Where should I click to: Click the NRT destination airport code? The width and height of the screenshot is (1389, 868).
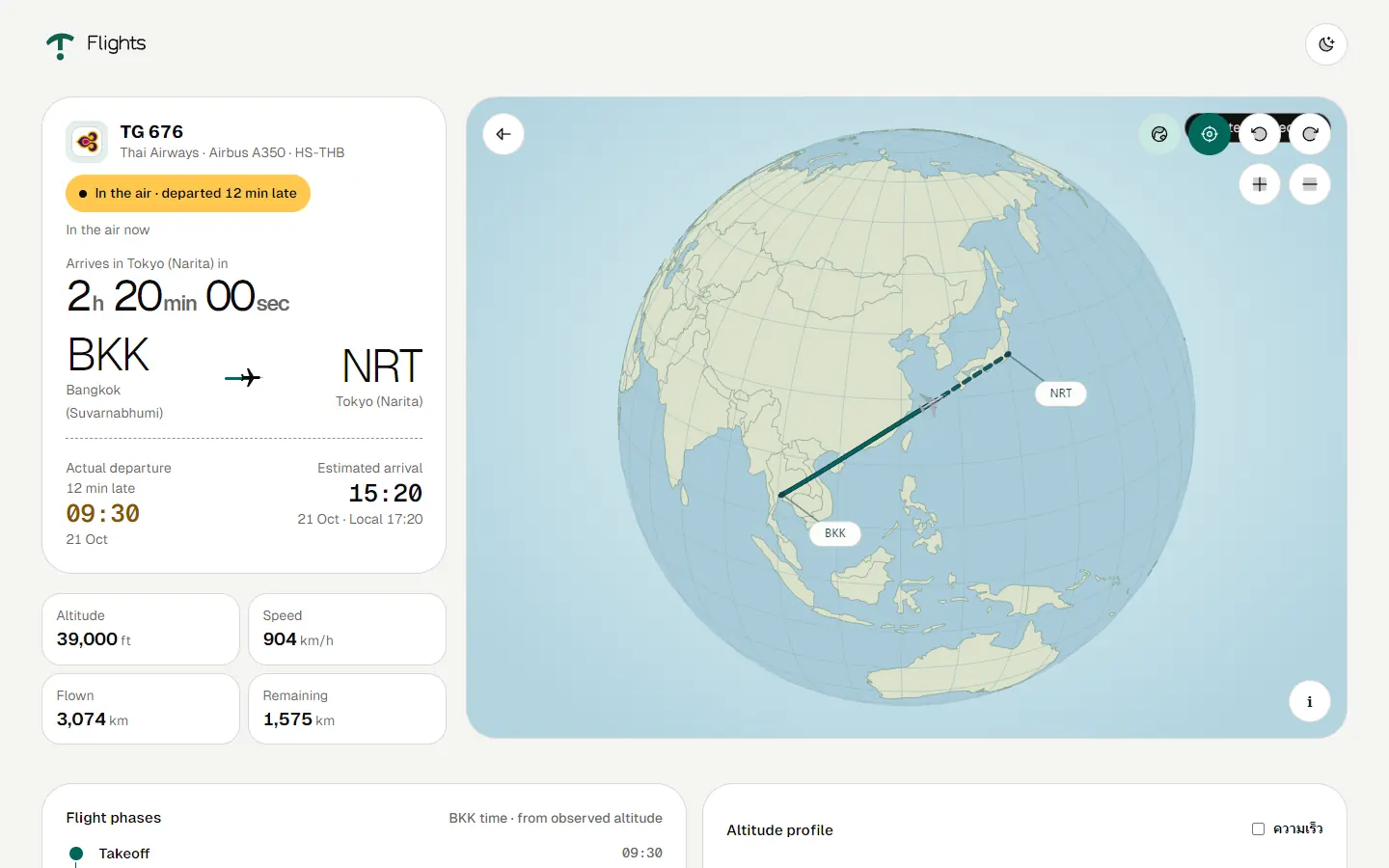pos(382,366)
